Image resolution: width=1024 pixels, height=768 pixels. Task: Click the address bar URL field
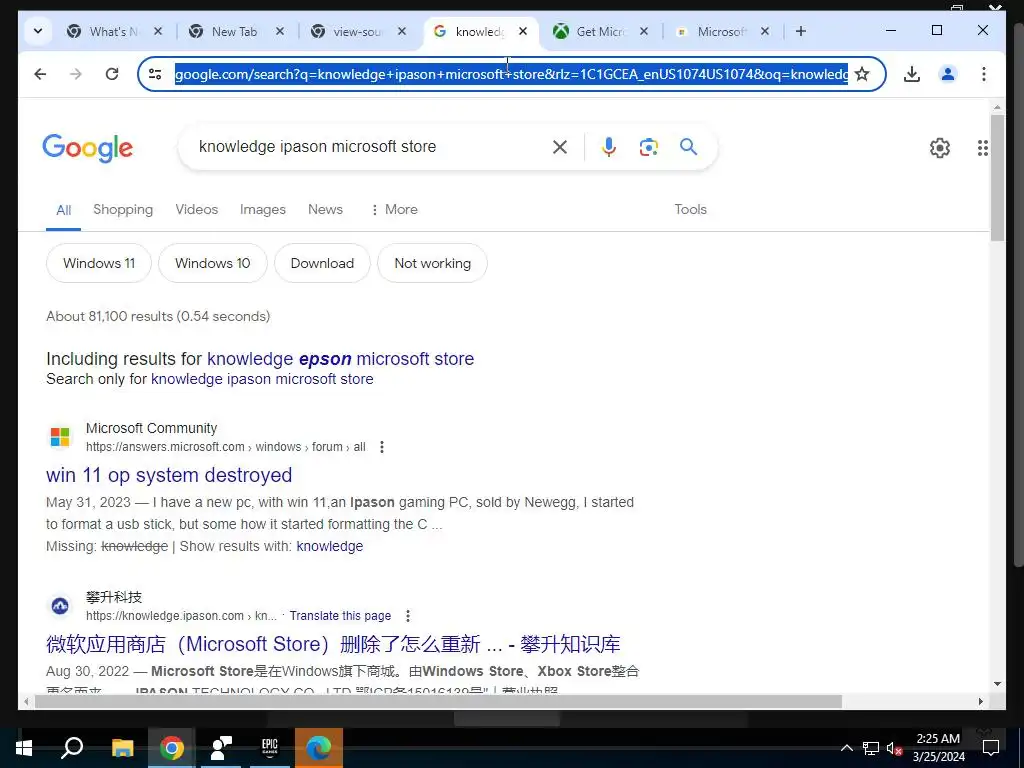(x=511, y=74)
